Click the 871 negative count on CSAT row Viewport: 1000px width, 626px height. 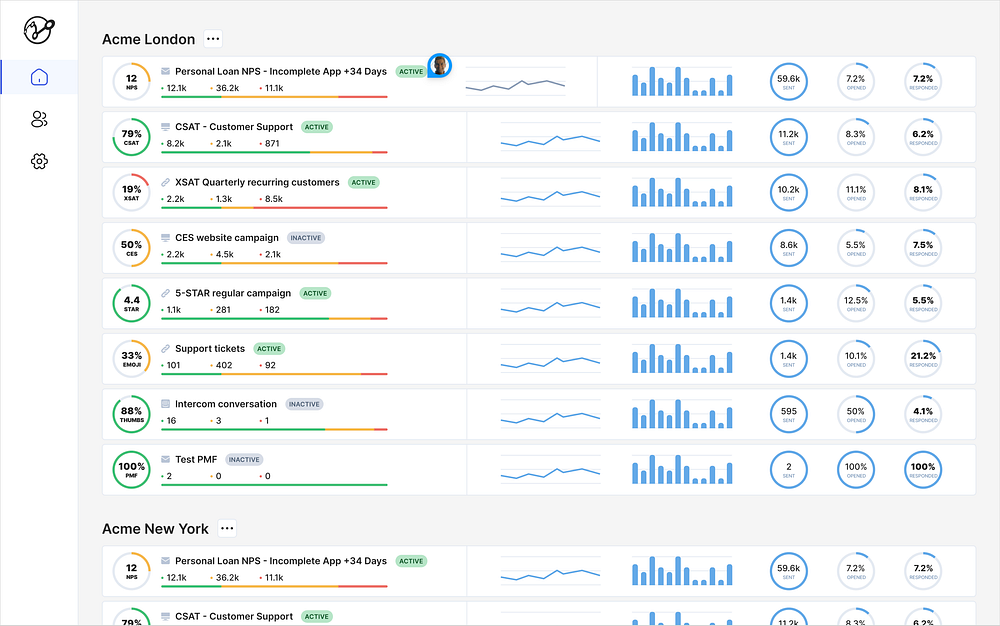click(272, 143)
